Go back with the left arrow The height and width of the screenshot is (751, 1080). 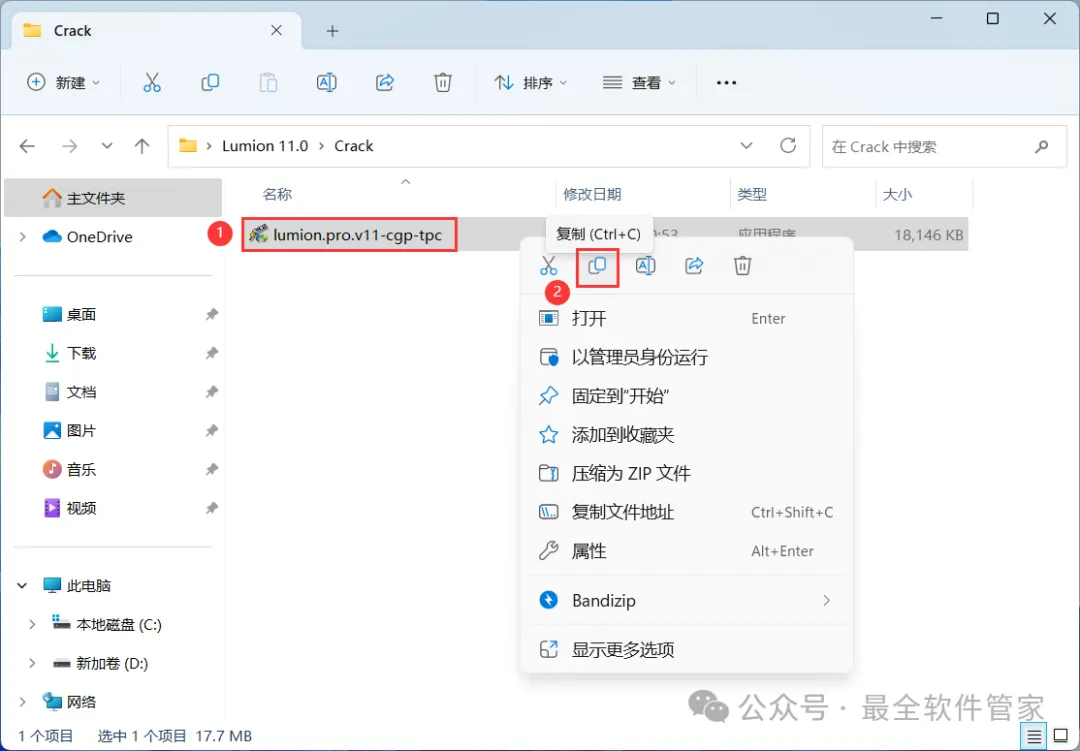coord(27,146)
